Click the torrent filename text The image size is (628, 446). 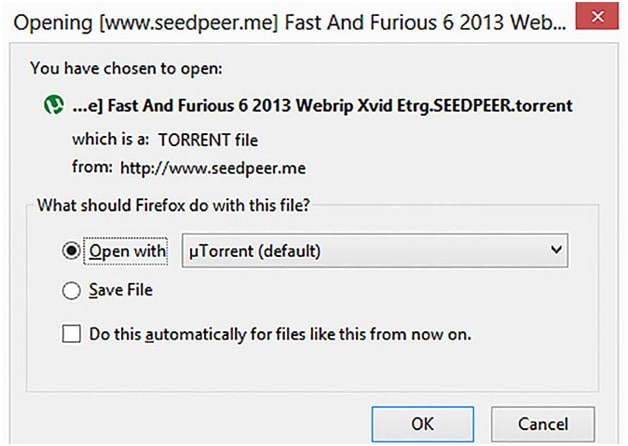(322, 106)
